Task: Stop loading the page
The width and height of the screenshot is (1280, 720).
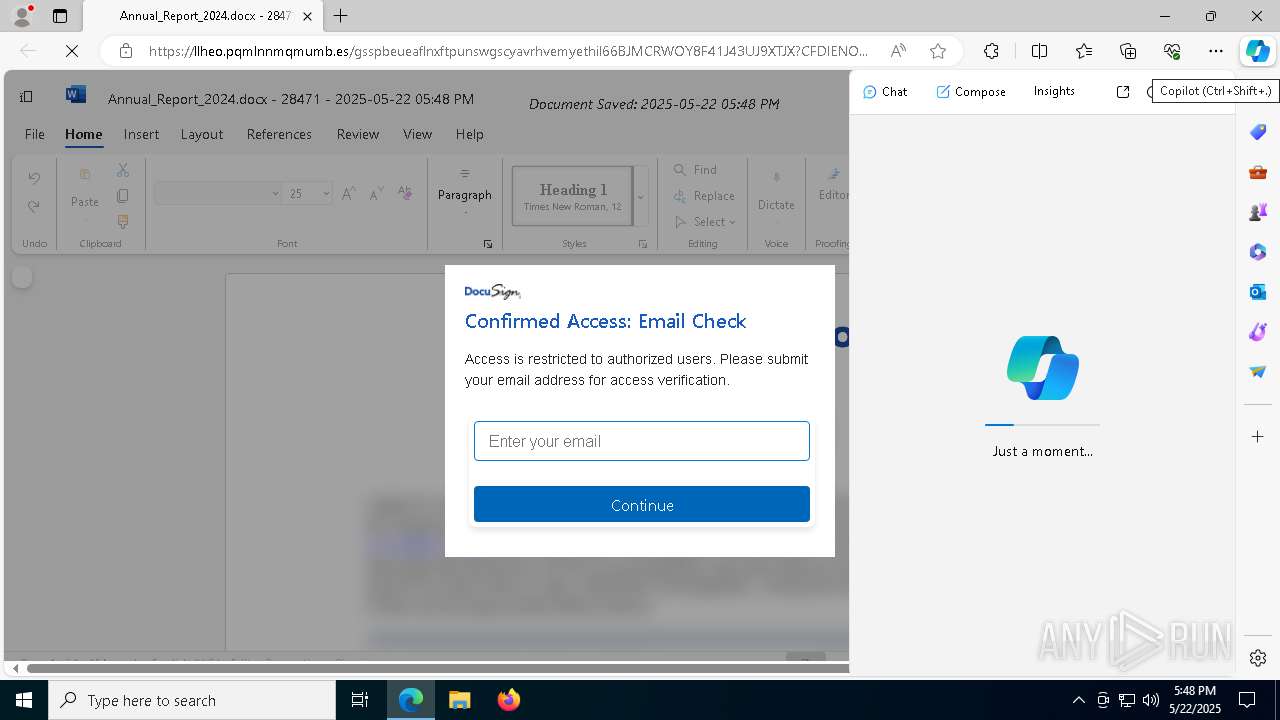Action: 72,51
